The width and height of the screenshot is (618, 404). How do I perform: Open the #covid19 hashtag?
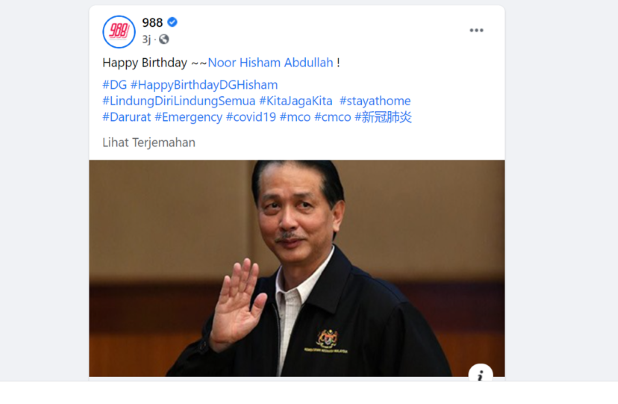click(x=251, y=117)
